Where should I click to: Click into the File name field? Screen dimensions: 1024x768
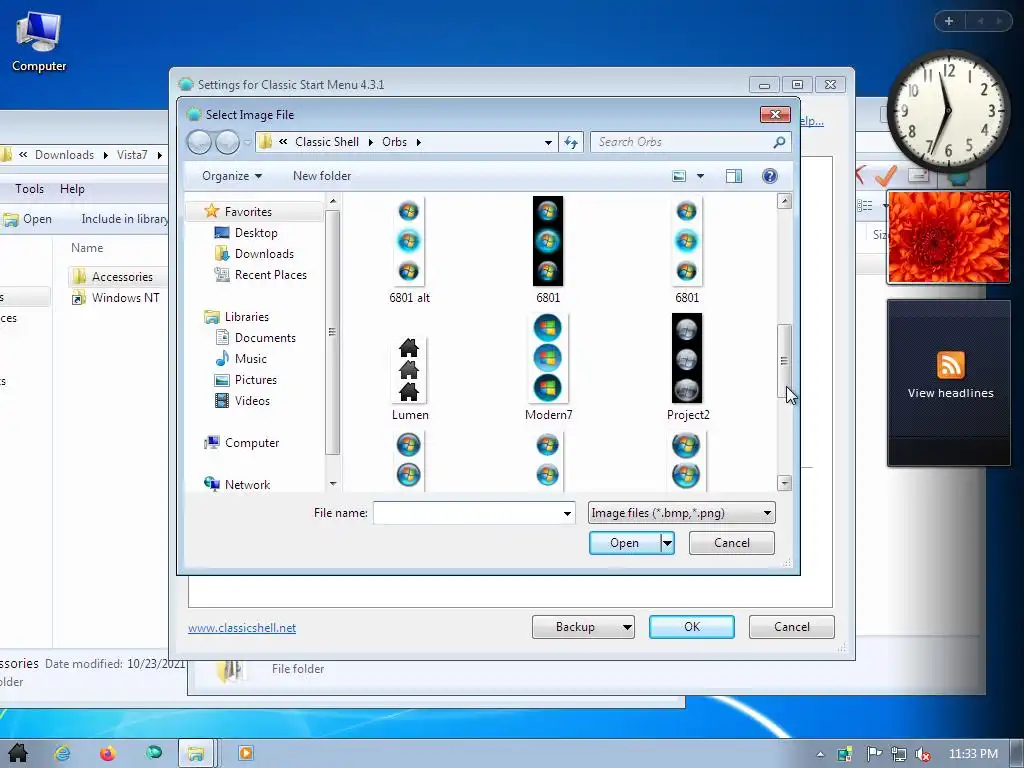point(467,513)
